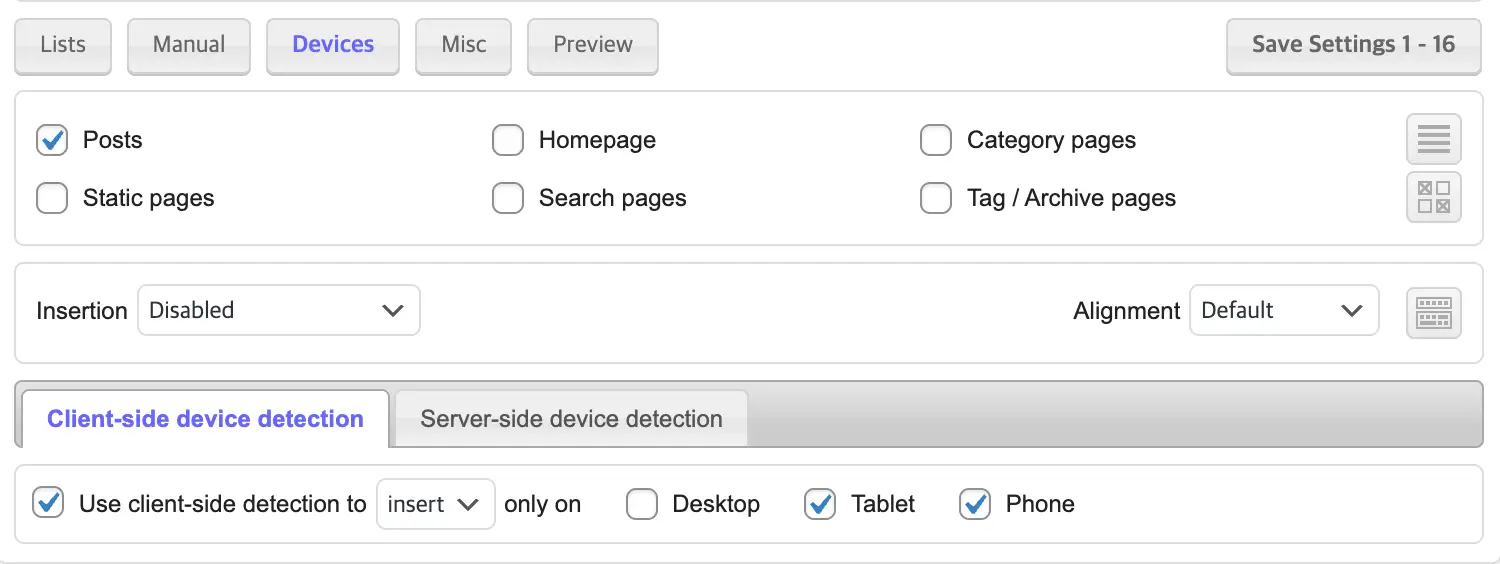The height and width of the screenshot is (564, 1500).
Task: Expand the Alignment dropdown set to Default
Action: click(1283, 310)
